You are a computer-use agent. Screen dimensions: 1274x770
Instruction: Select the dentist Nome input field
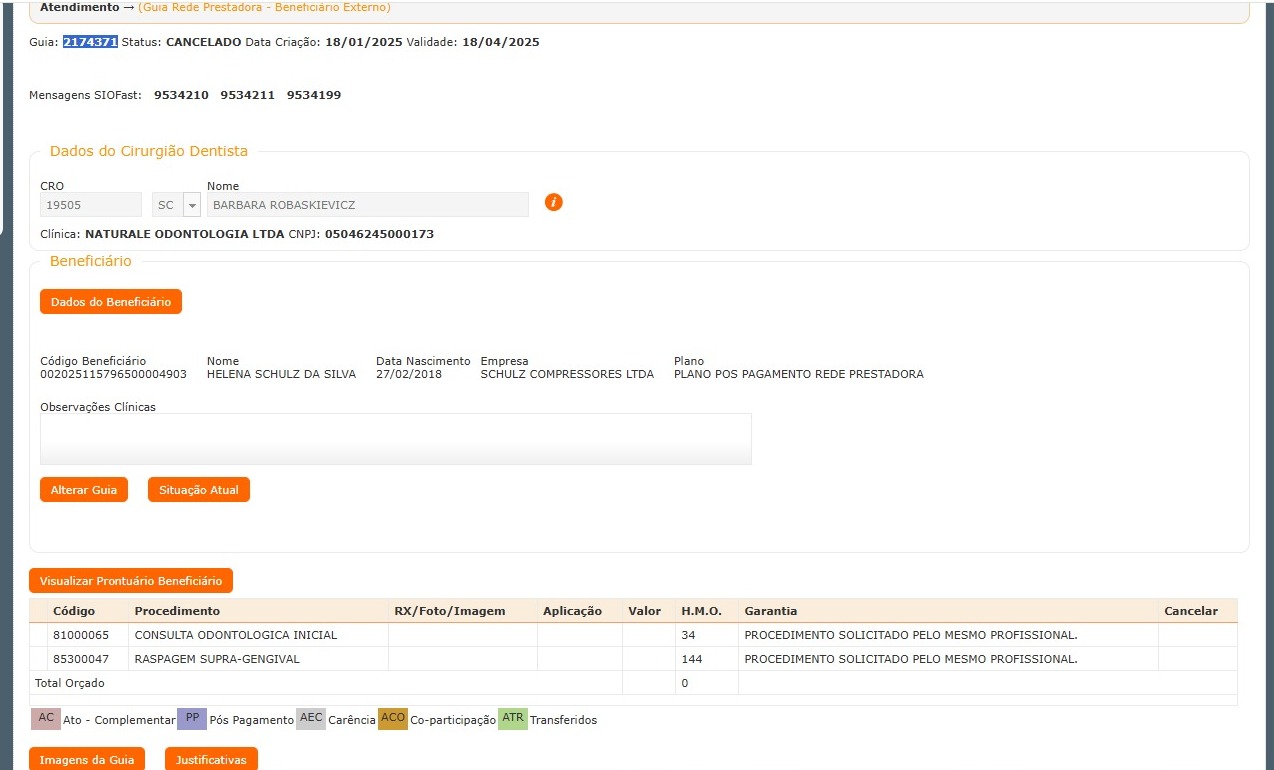click(x=367, y=205)
